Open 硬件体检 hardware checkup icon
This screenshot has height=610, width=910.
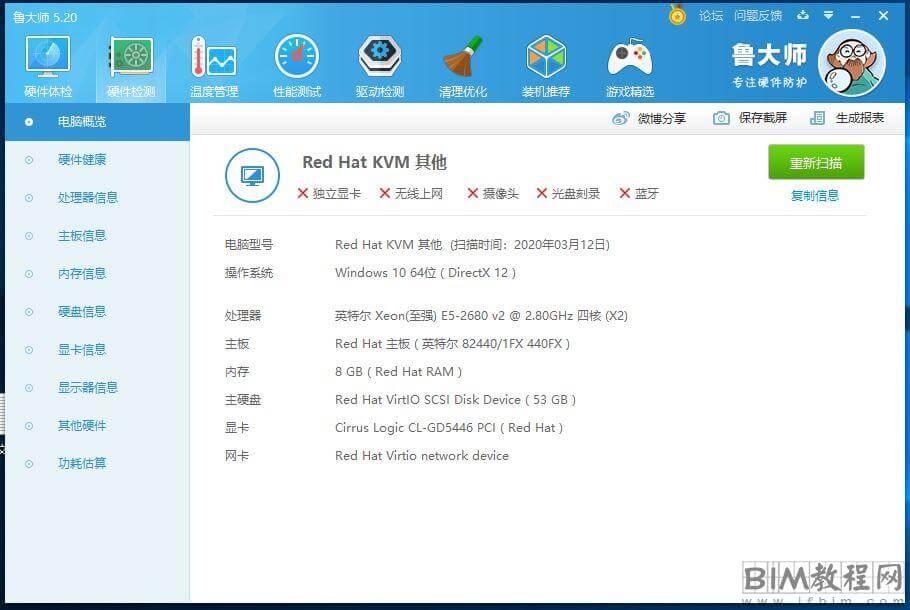[48, 66]
